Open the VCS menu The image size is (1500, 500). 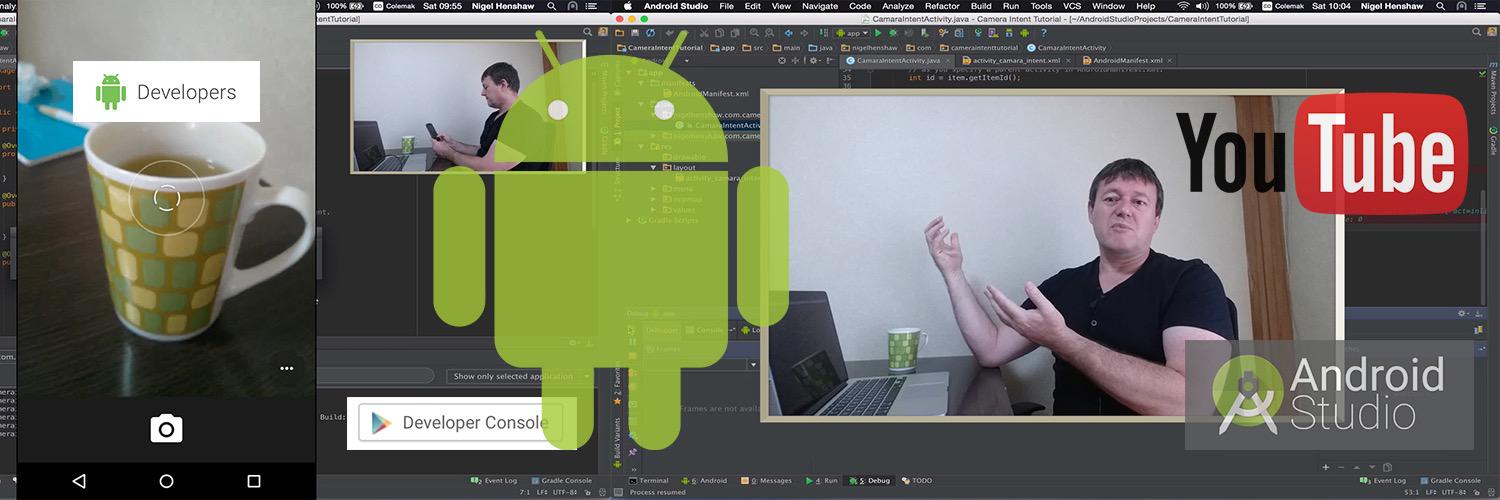pos(1072,6)
